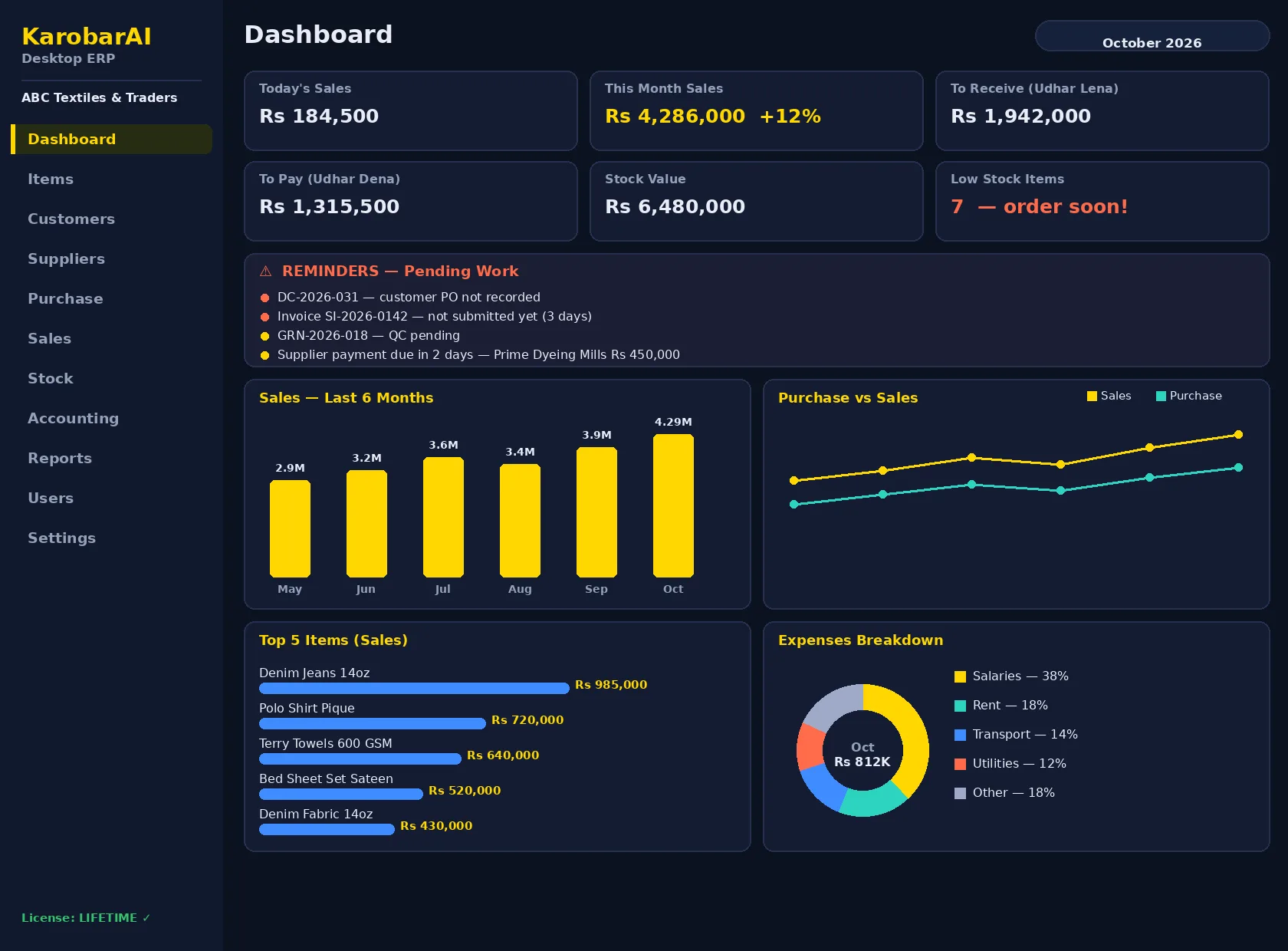Open the To Receive (Udhar Lena) card
The height and width of the screenshot is (951, 1288).
[x=1102, y=110]
